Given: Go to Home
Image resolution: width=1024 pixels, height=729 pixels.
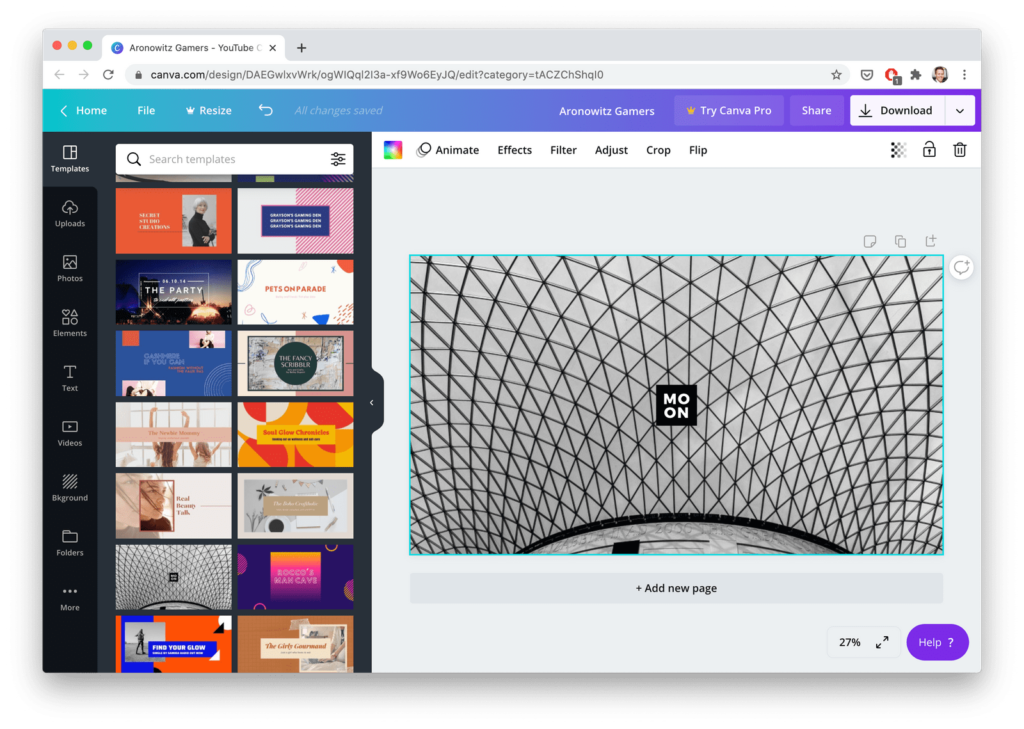Looking at the screenshot, I should [x=84, y=110].
